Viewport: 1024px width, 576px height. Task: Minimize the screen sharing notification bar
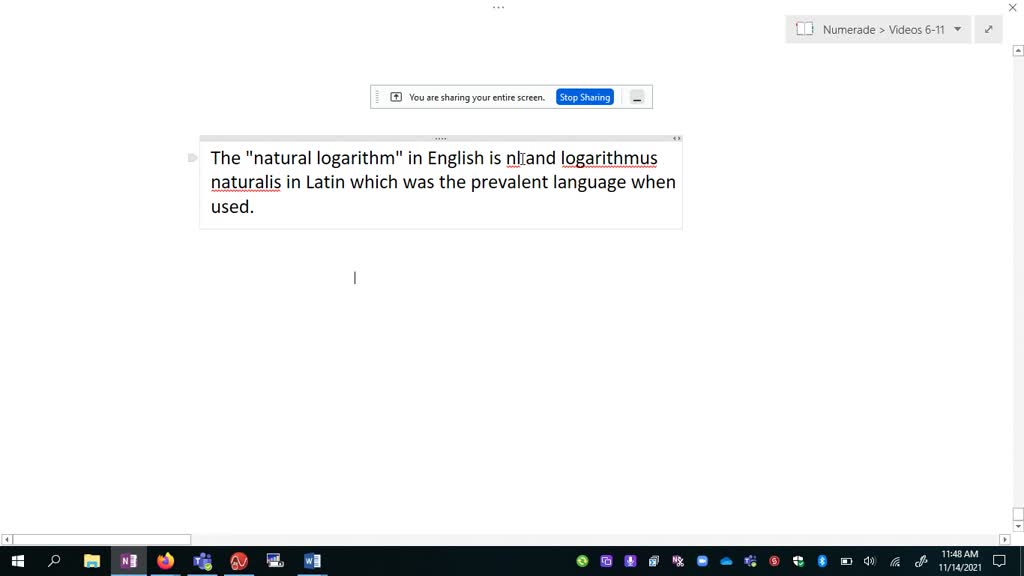pyautogui.click(x=637, y=97)
